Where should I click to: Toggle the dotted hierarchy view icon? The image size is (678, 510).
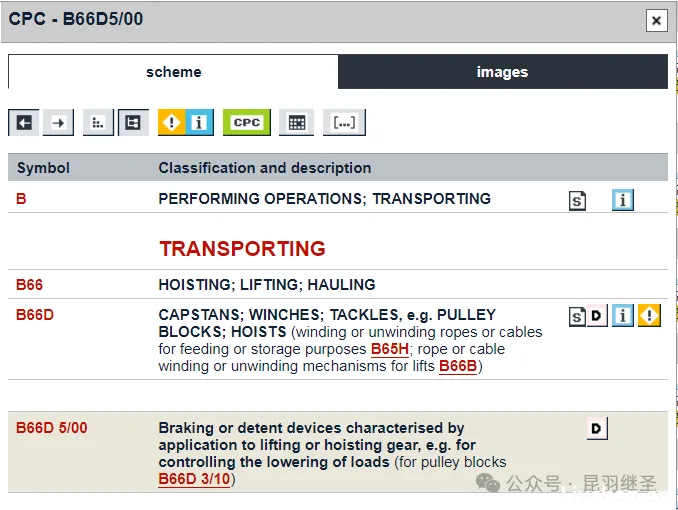tap(98, 122)
